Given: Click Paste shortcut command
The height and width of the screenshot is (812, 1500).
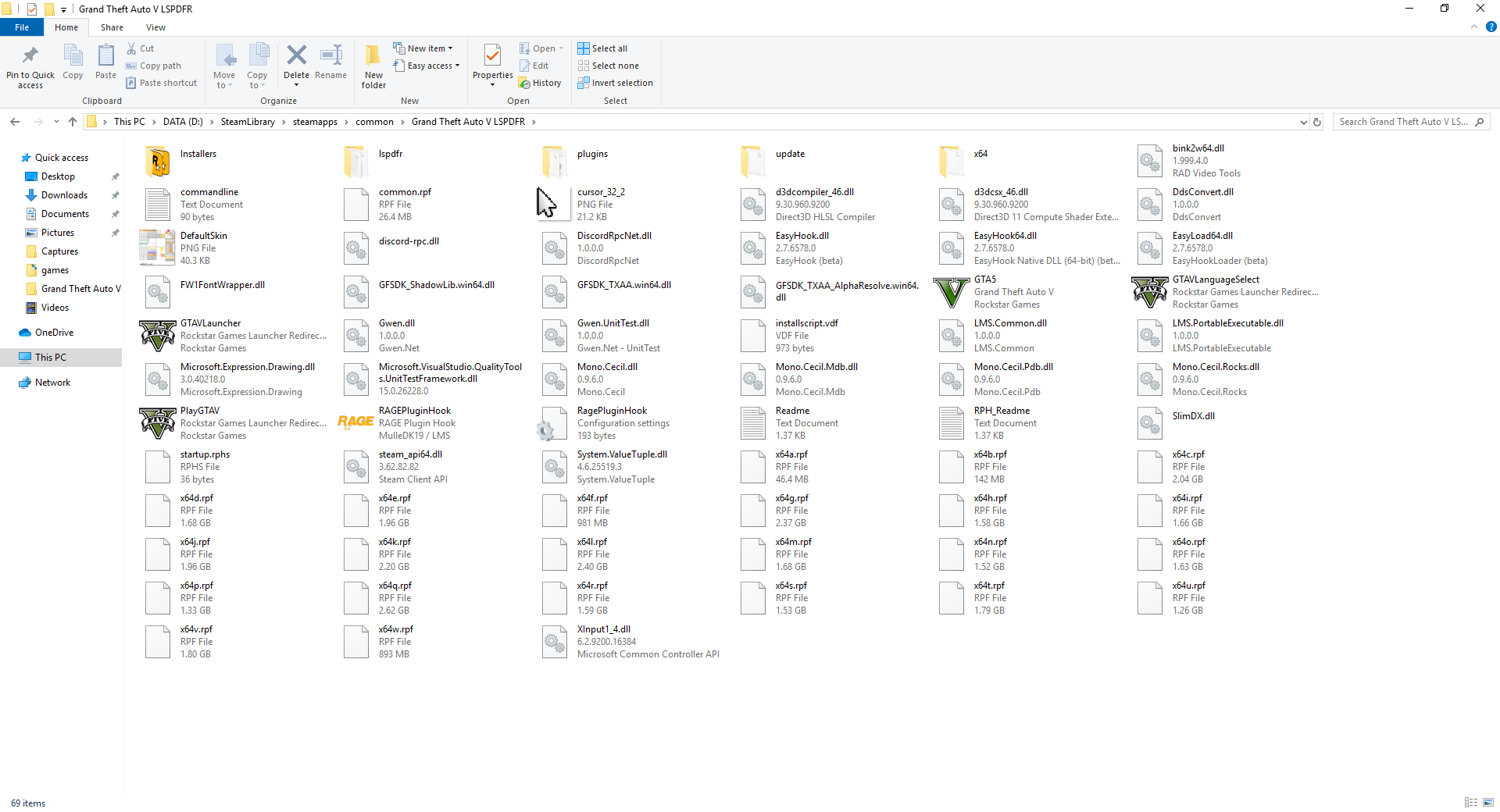Looking at the screenshot, I should [161, 83].
